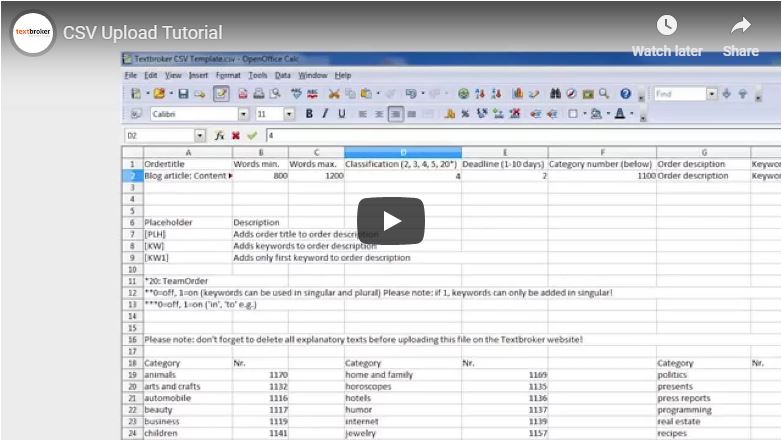Click the Spelling check icon
Screen dimensions: 782x440
pyautogui.click(x=296, y=93)
